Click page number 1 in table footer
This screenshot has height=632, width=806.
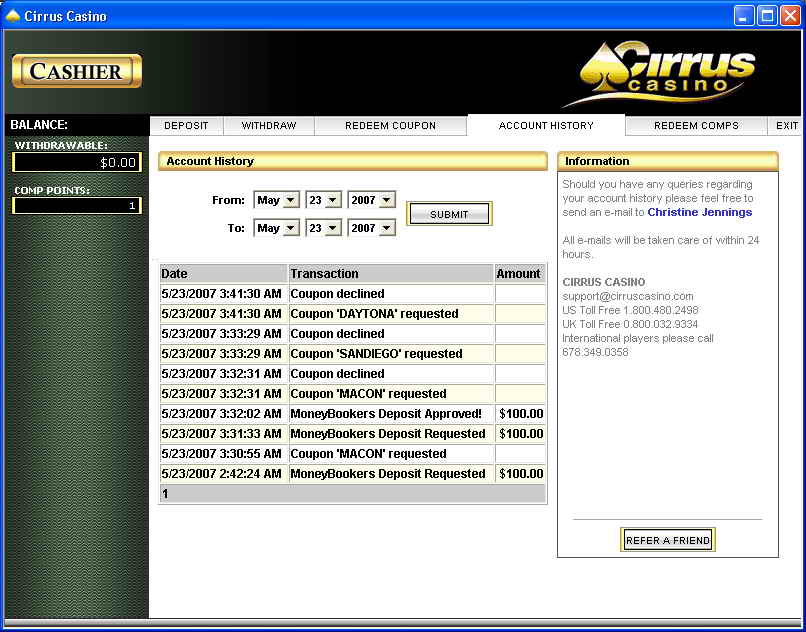coord(165,494)
